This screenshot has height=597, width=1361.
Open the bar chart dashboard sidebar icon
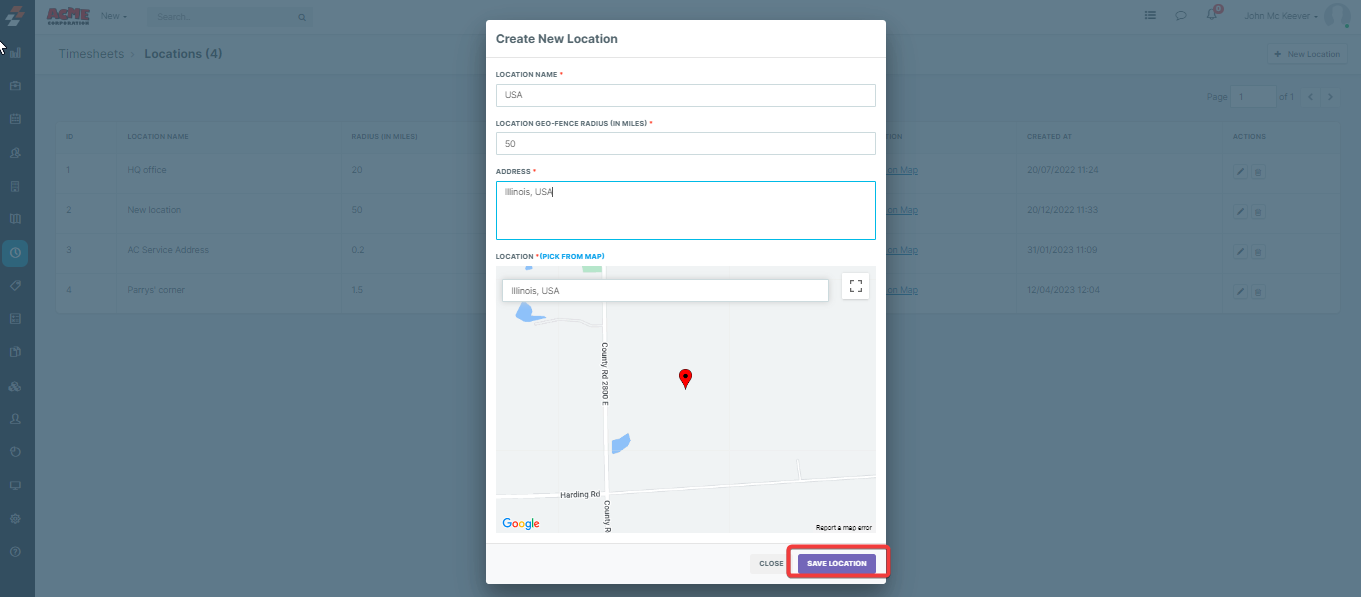click(x=15, y=53)
